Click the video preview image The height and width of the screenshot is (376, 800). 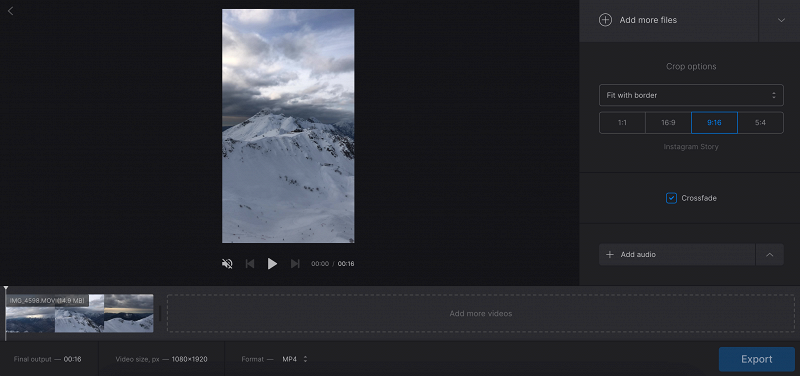[x=288, y=126]
